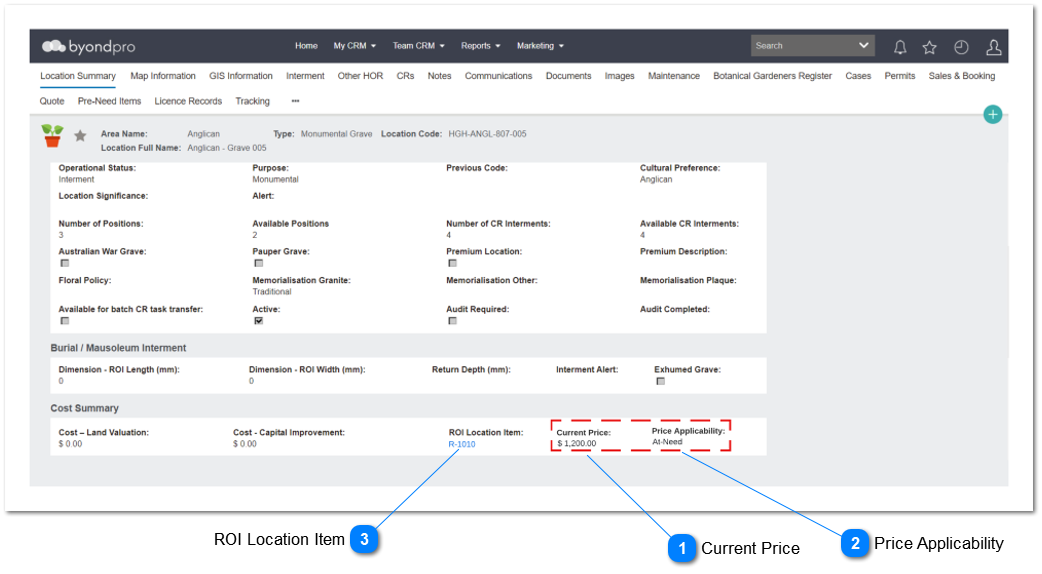1042x574 pixels.
Task: Open the Sales & Booking tab
Action: [962, 76]
